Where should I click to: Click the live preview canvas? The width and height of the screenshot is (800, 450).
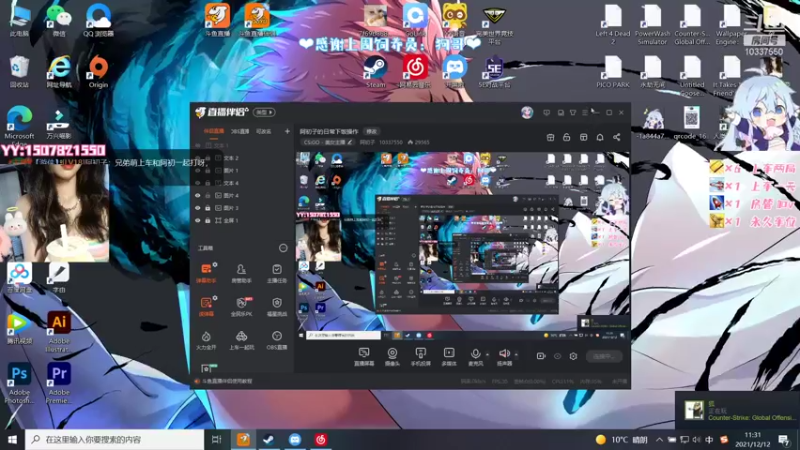tap(462, 245)
